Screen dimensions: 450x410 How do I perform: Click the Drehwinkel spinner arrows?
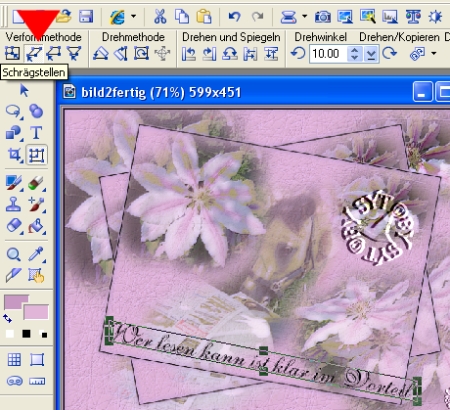[x=355, y=54]
